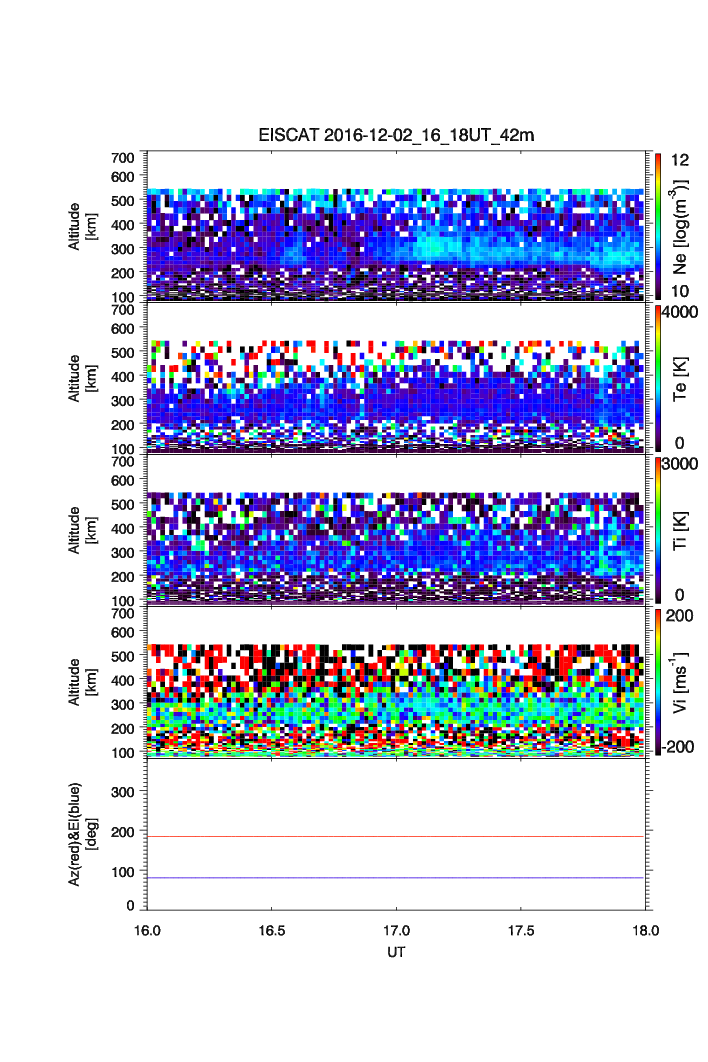The height and width of the screenshot is (1062, 708).
Task: Select the red azimuth line
Action: pos(397,836)
